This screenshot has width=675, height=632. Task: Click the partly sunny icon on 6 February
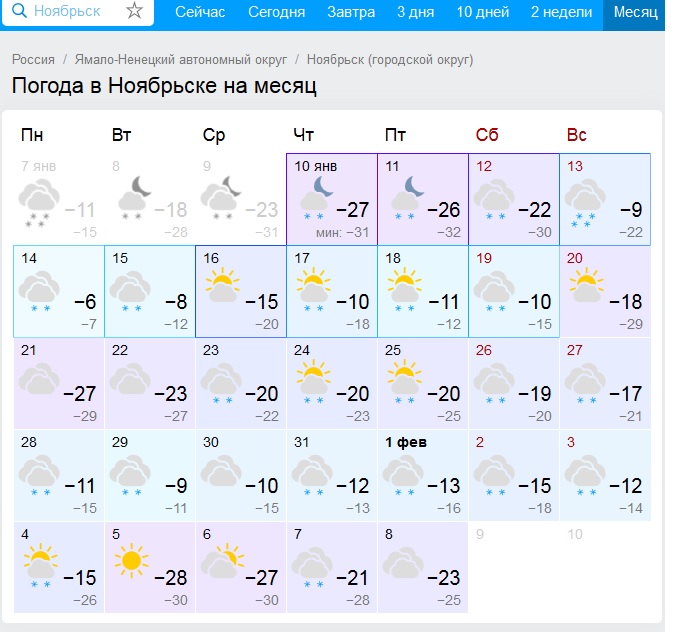click(x=222, y=561)
